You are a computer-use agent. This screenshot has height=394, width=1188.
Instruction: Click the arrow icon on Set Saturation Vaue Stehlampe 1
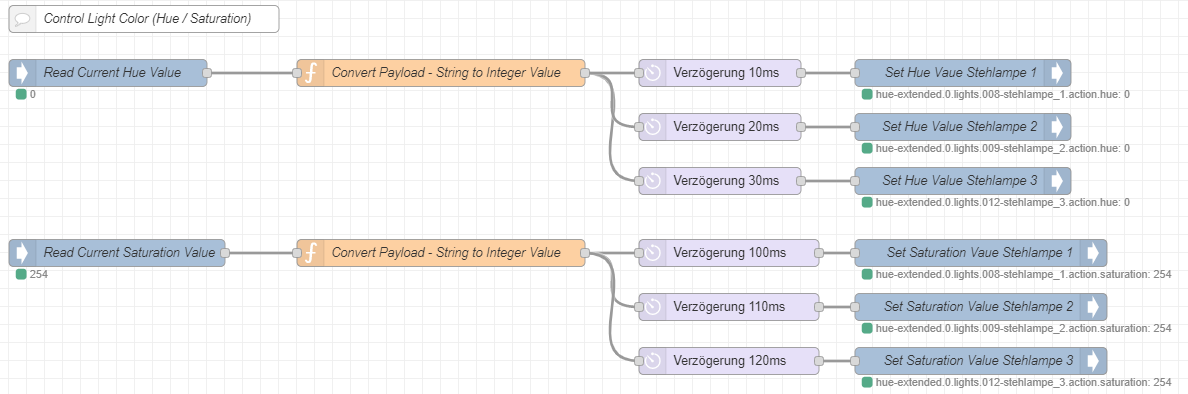click(1093, 253)
